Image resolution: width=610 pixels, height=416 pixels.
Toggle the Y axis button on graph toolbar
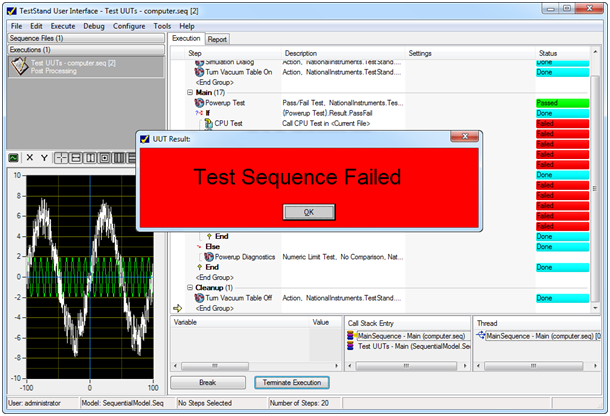(x=45, y=157)
